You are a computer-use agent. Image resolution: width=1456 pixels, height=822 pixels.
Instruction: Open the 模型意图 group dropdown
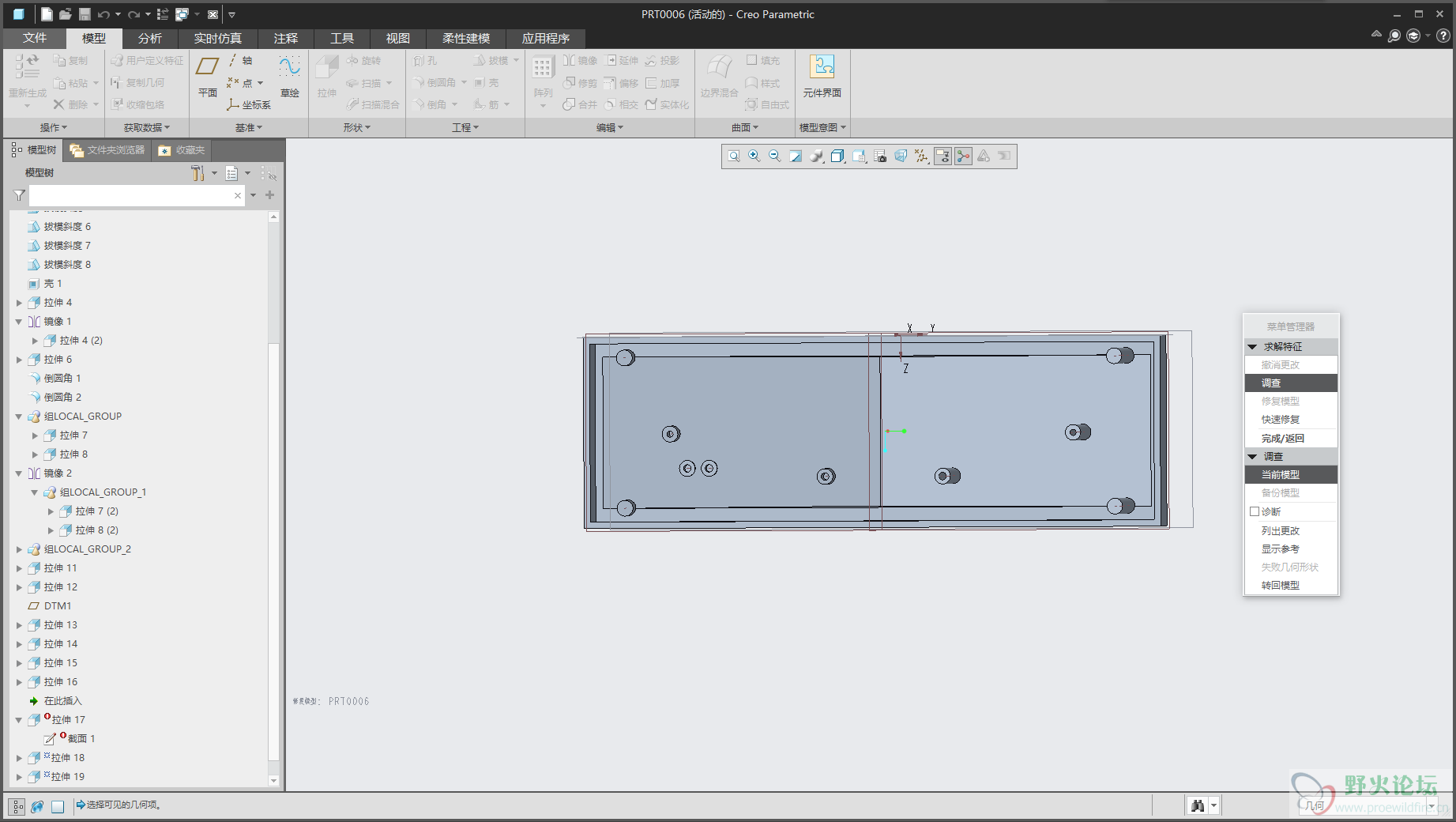822,127
